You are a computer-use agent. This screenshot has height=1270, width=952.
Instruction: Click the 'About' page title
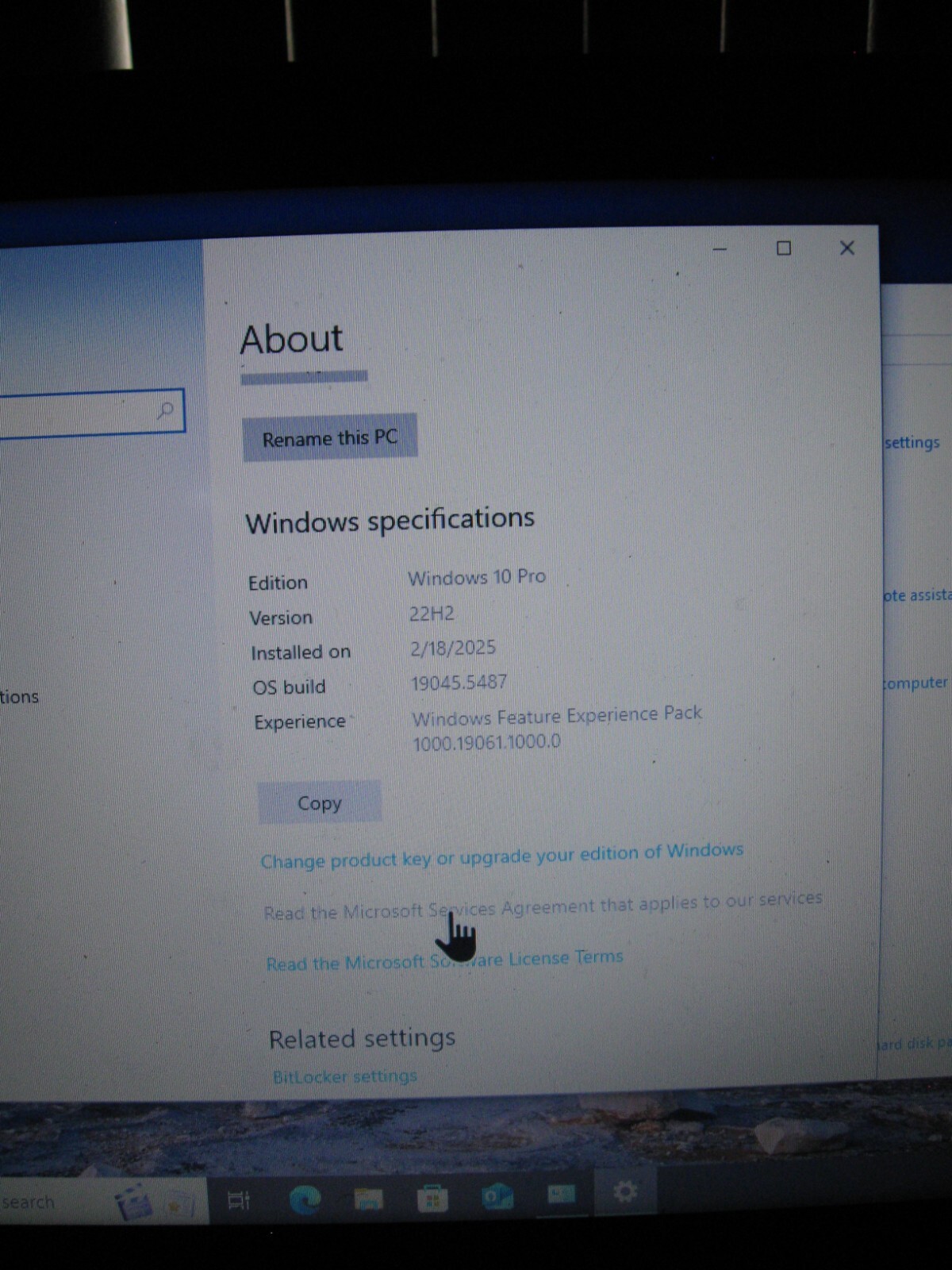292,339
